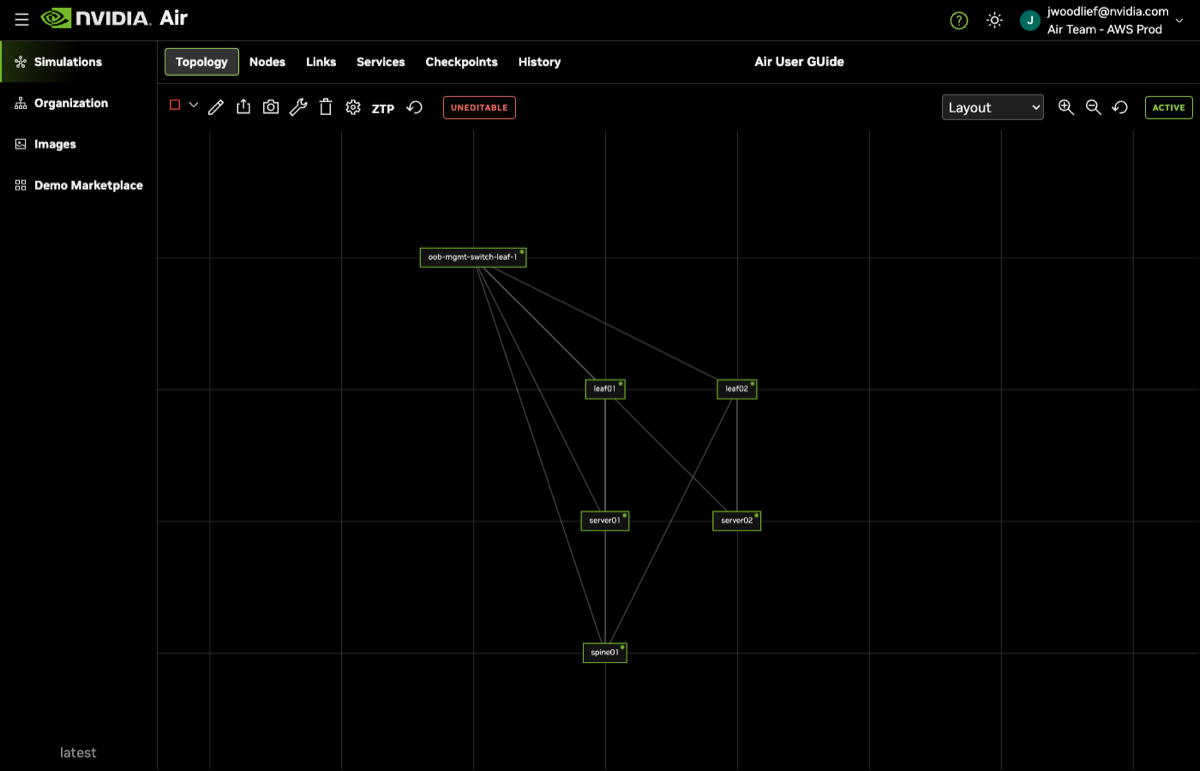The height and width of the screenshot is (771, 1200).
Task: Open the wrench tools icon
Action: tap(298, 107)
